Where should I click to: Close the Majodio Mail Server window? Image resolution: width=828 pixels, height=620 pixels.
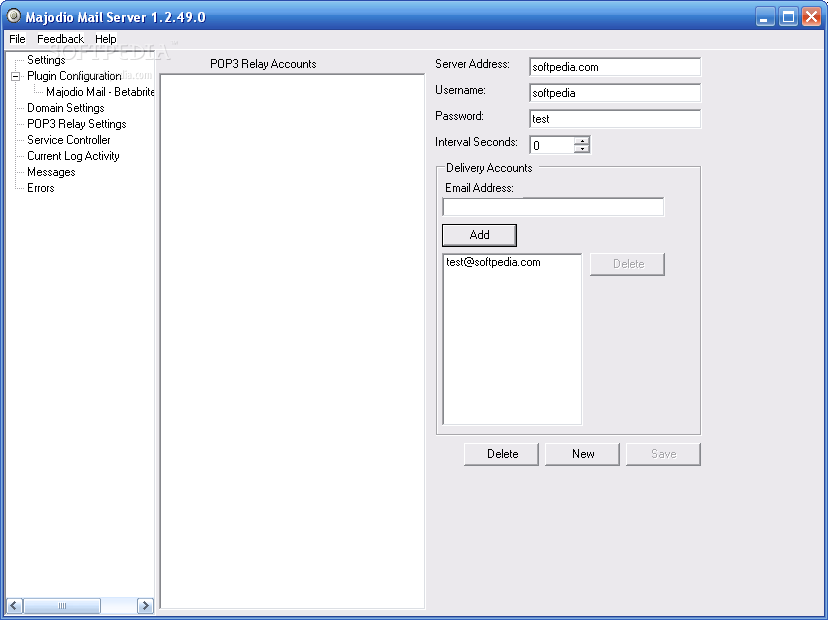pyautogui.click(x=812, y=17)
